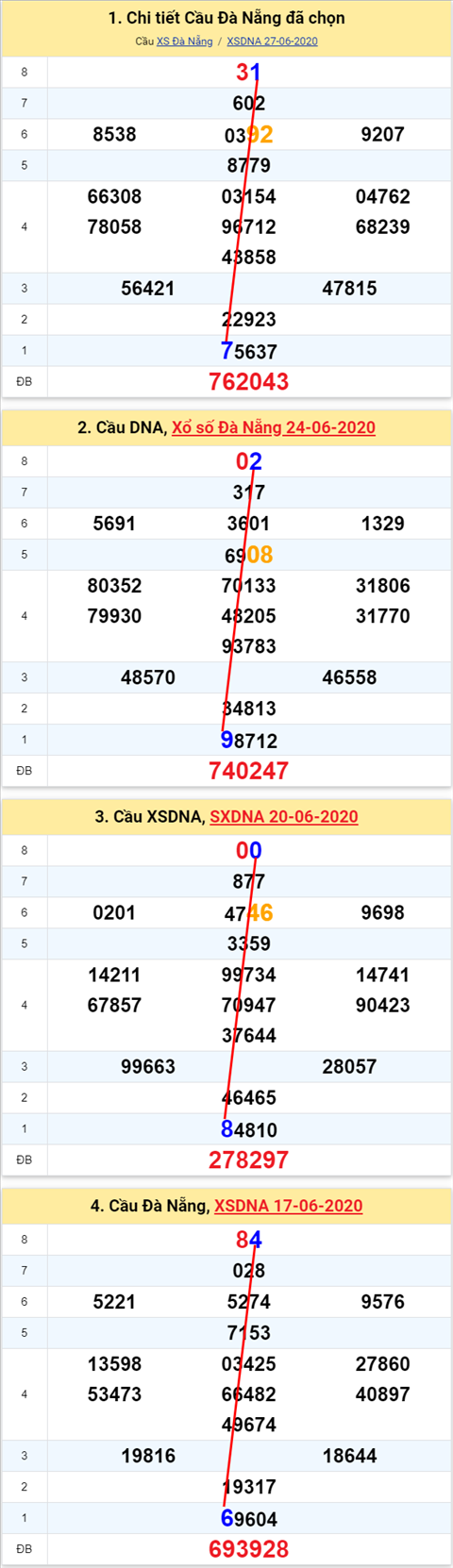Click second prize number 34813
Viewport: 453px width, 1568px height.
click(249, 709)
